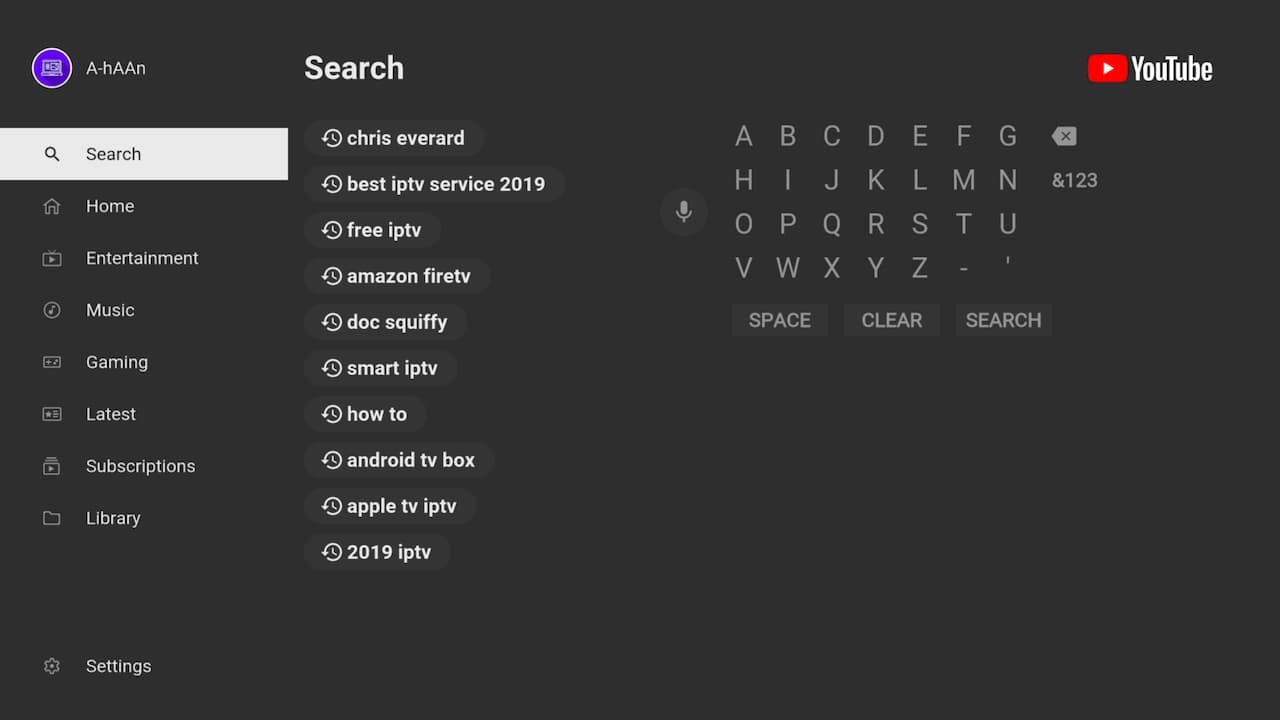Click the microphone voice search icon

(x=684, y=212)
